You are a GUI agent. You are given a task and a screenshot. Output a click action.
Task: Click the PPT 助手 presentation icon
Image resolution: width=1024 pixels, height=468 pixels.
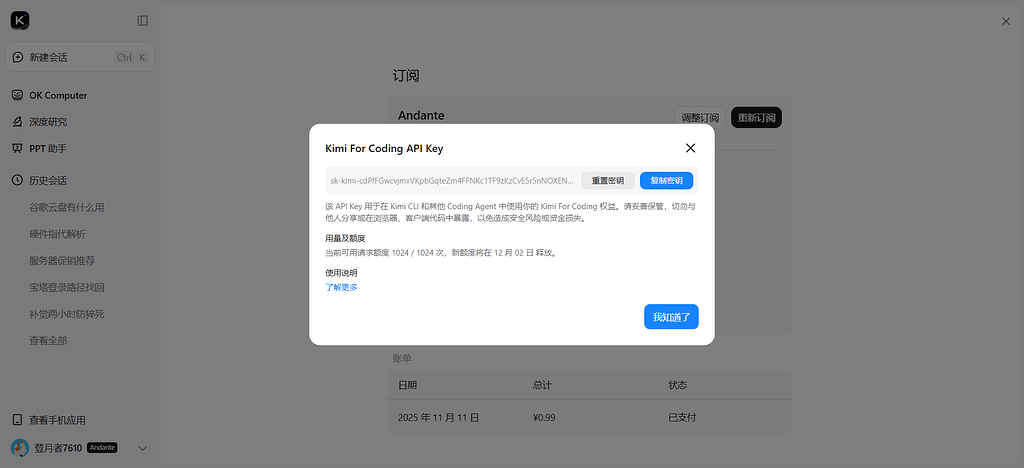(18, 149)
